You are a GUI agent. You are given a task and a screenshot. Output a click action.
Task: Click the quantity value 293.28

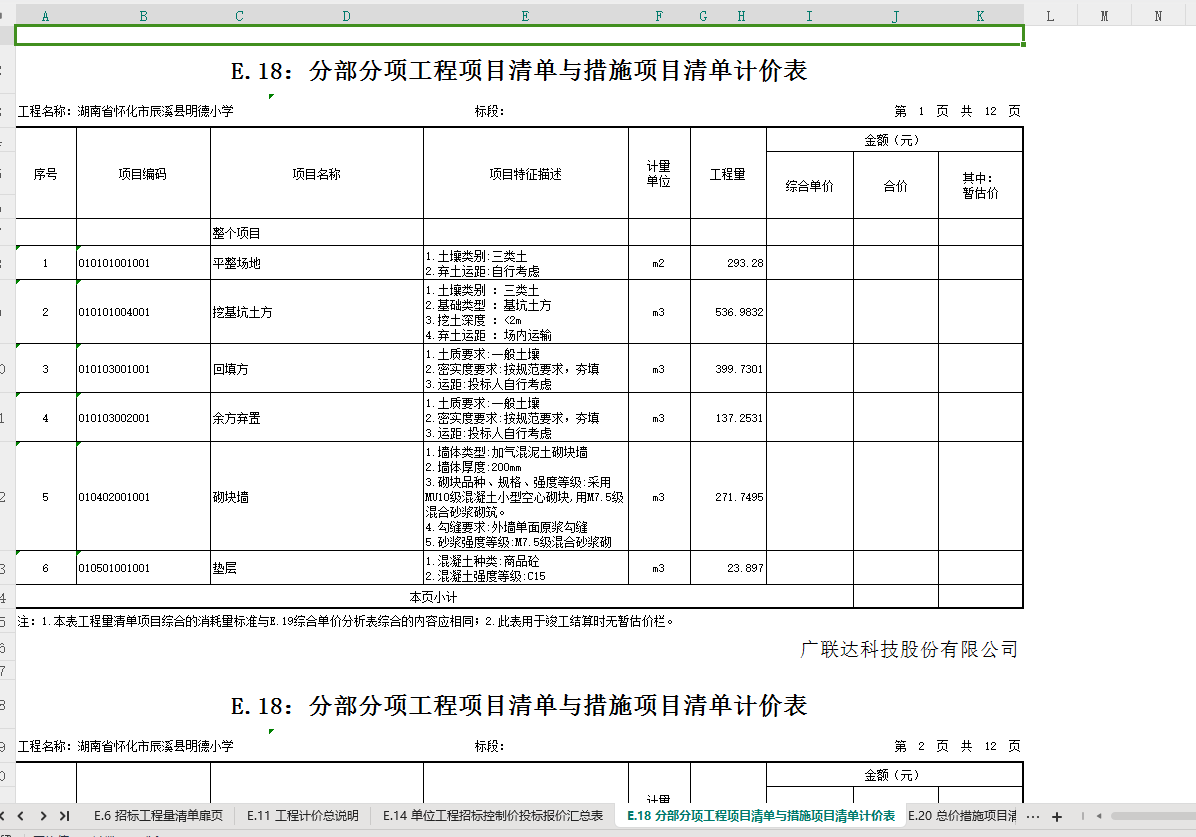pyautogui.click(x=728, y=263)
